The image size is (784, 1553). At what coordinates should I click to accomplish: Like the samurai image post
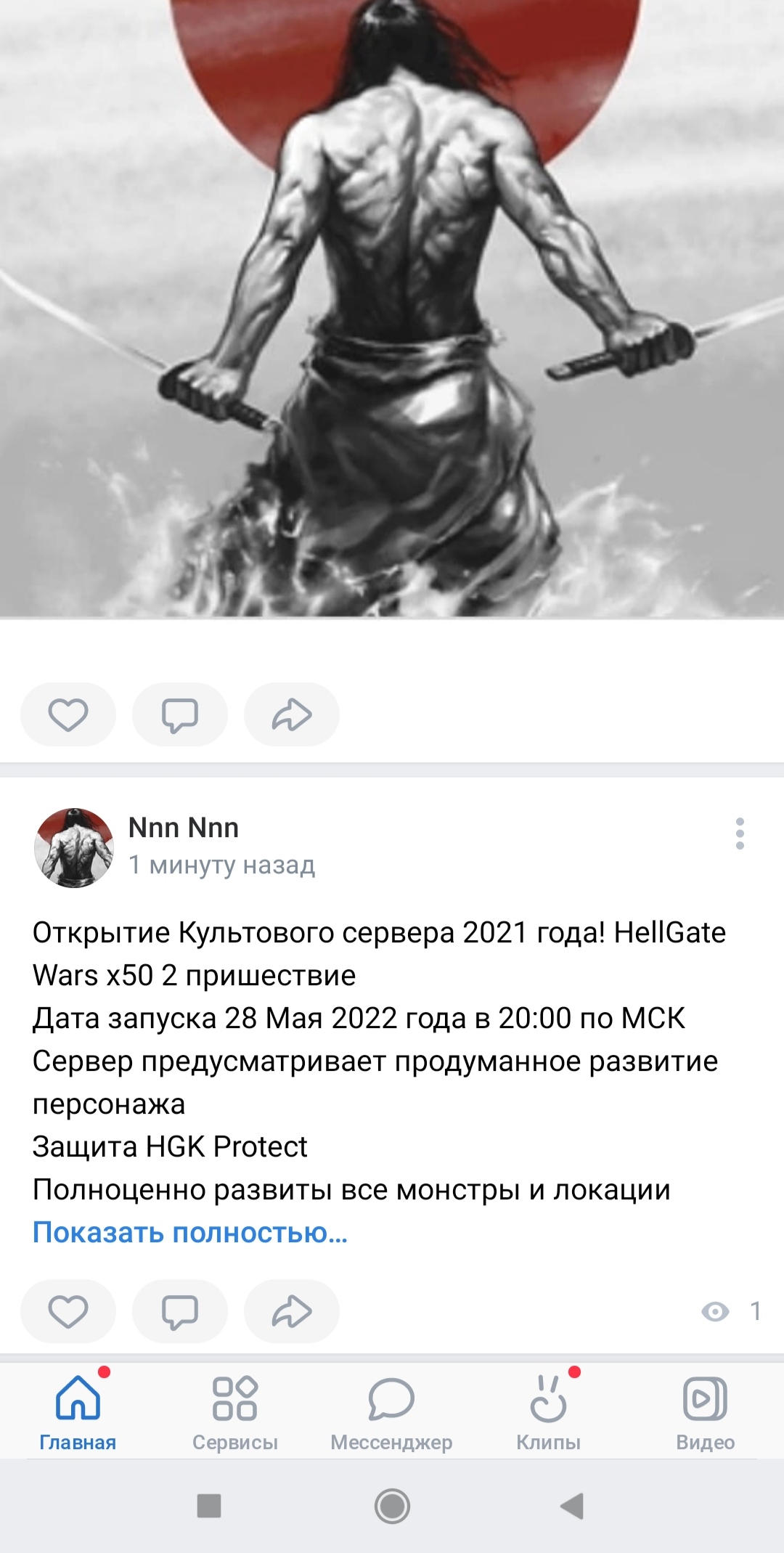pyautogui.click(x=68, y=714)
